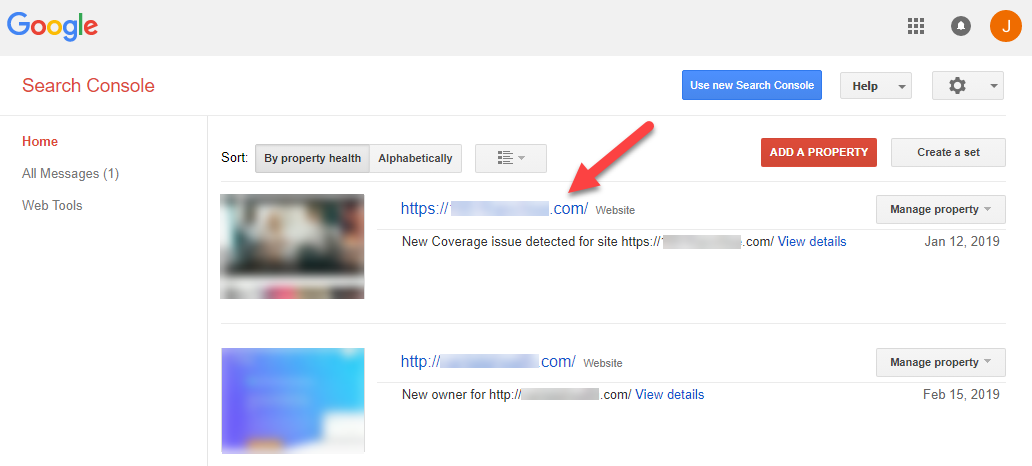Sort properties Alphabetically
The width and height of the screenshot is (1032, 466).
pos(415,158)
